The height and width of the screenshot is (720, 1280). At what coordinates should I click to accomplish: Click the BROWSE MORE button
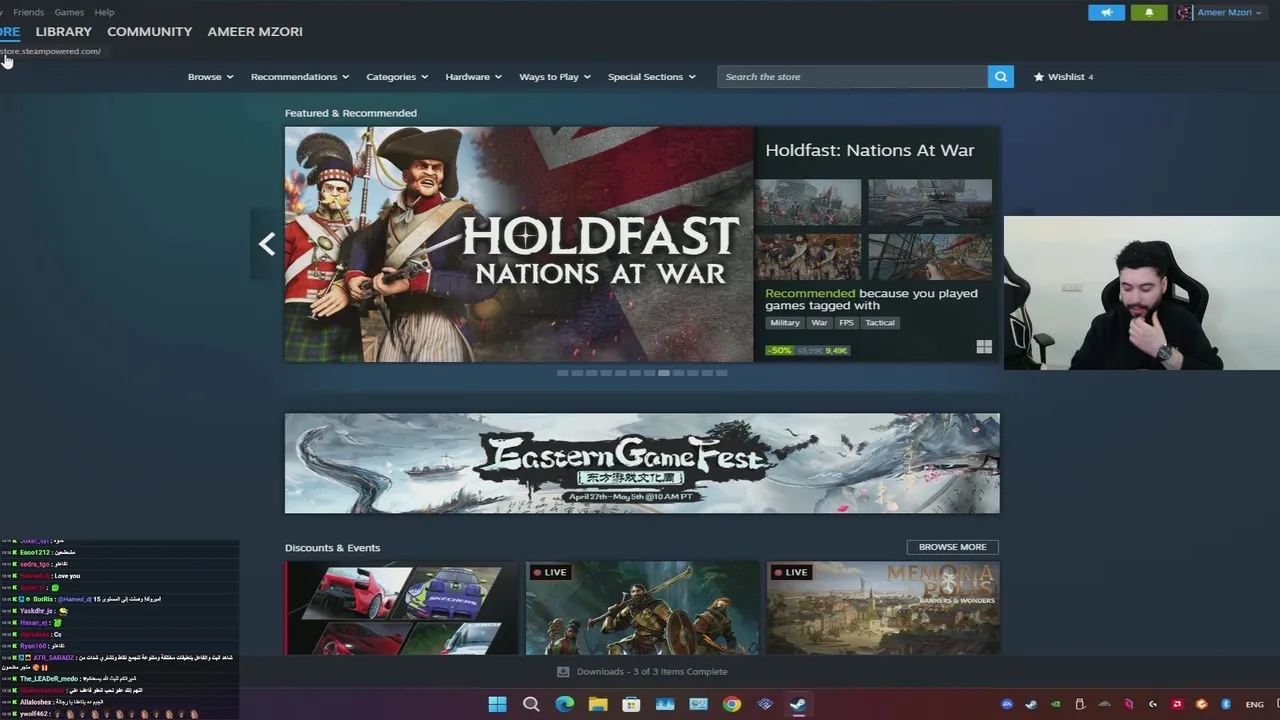[952, 547]
